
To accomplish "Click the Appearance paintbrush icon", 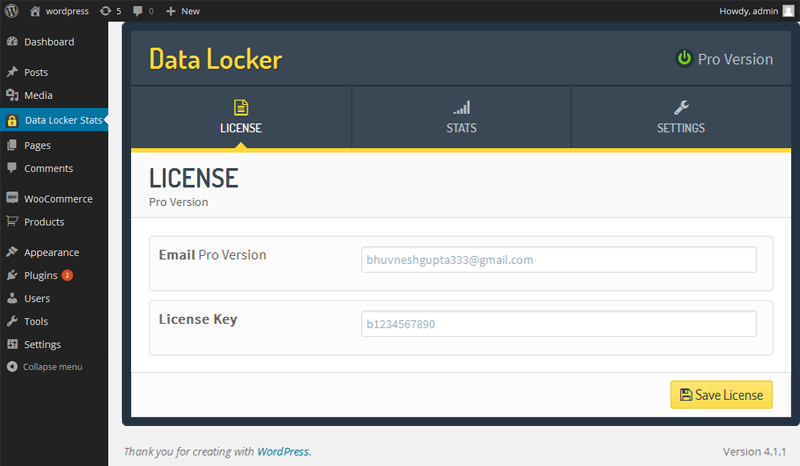I will pos(12,252).
